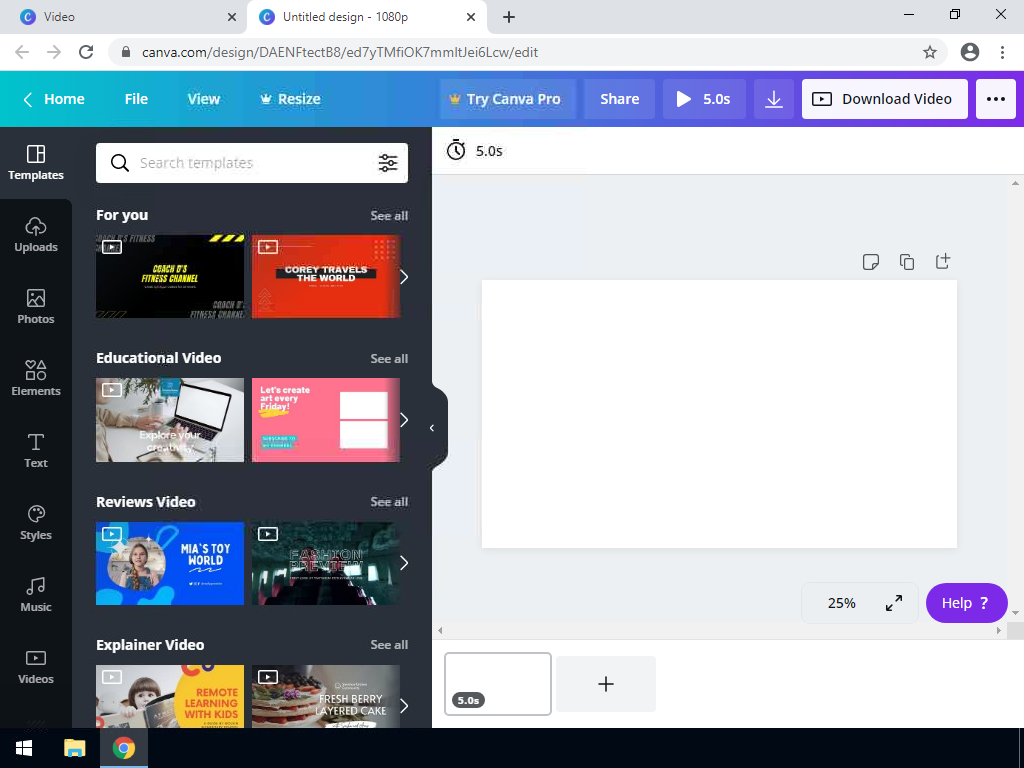Click Chrome icon on the taskbar
The height and width of the screenshot is (768, 1024).
pyautogui.click(x=124, y=748)
